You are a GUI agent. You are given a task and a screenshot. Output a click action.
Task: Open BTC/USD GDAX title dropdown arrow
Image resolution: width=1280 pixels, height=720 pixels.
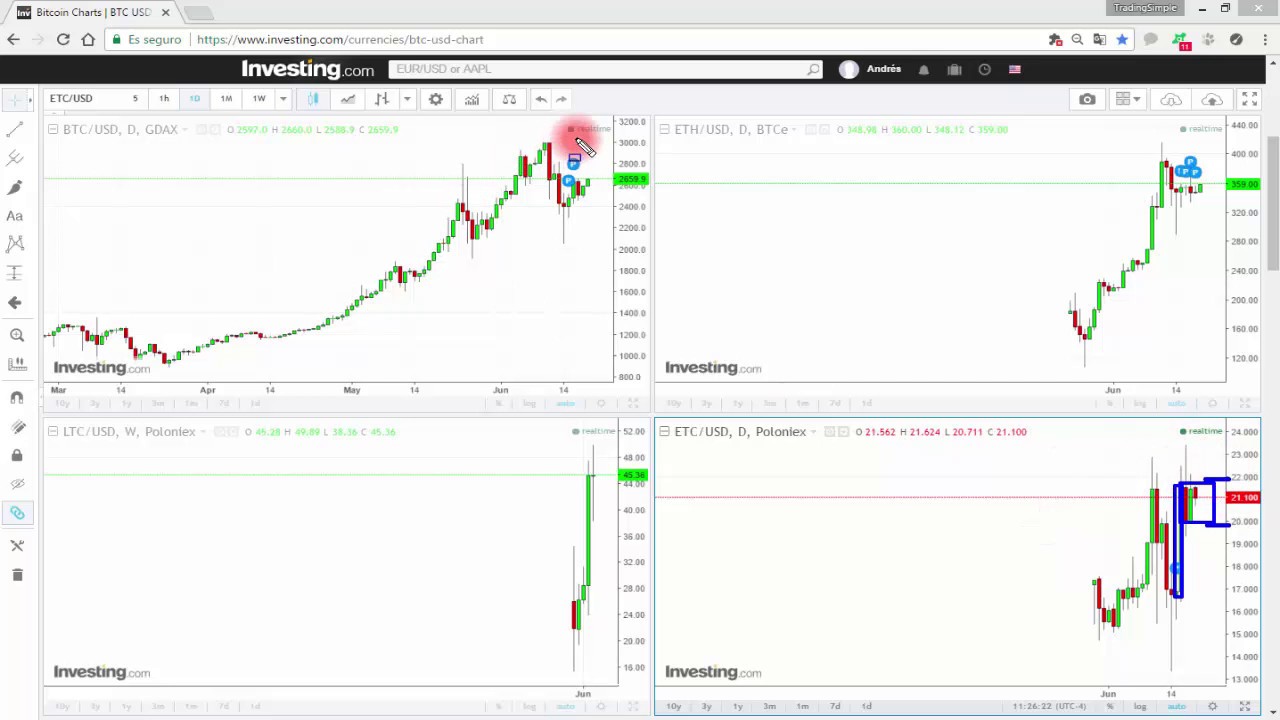pos(184,130)
